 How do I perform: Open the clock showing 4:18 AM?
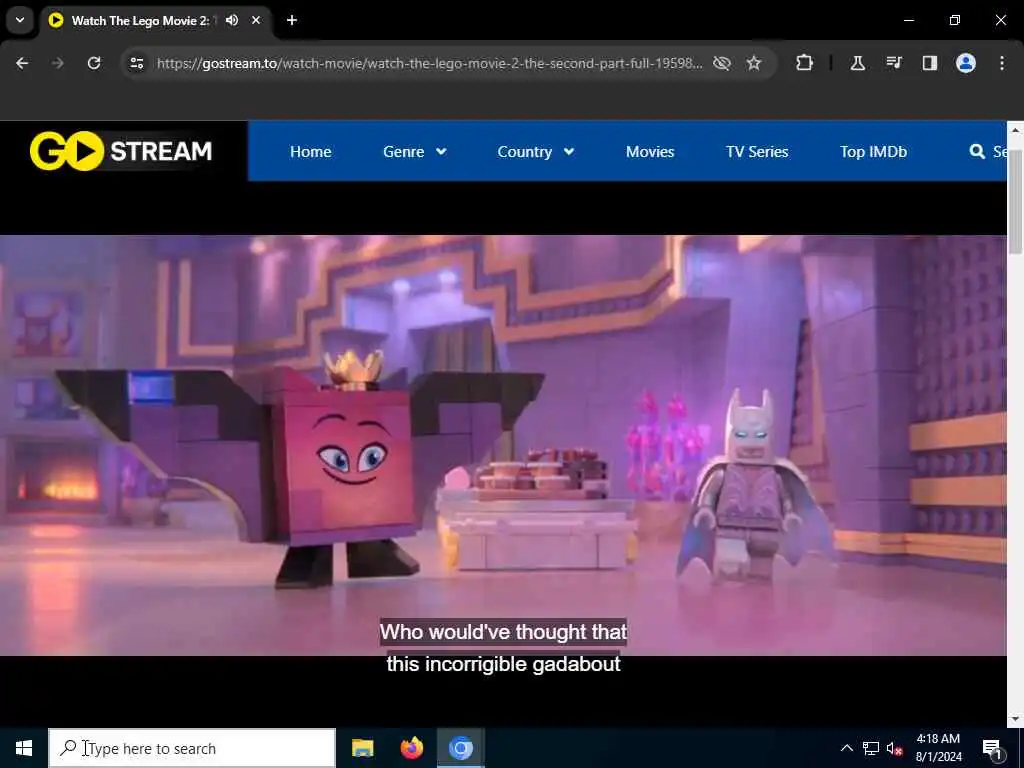(x=938, y=748)
